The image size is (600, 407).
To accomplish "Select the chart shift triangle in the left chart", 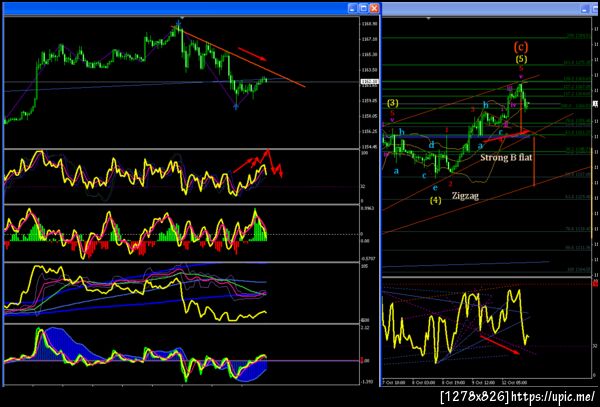I will (x=182, y=18).
